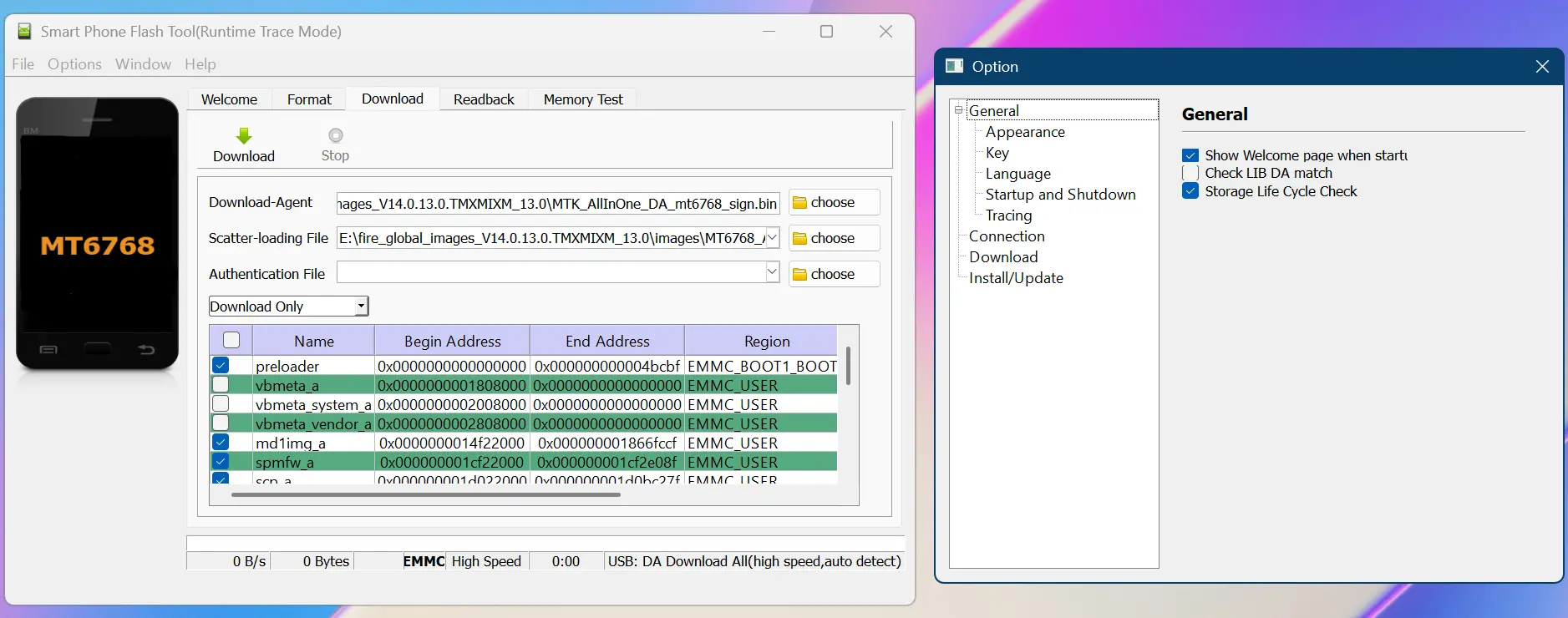Image resolution: width=1568 pixels, height=618 pixels.
Task: Click the MT6768 phone image
Action: [x=98, y=234]
